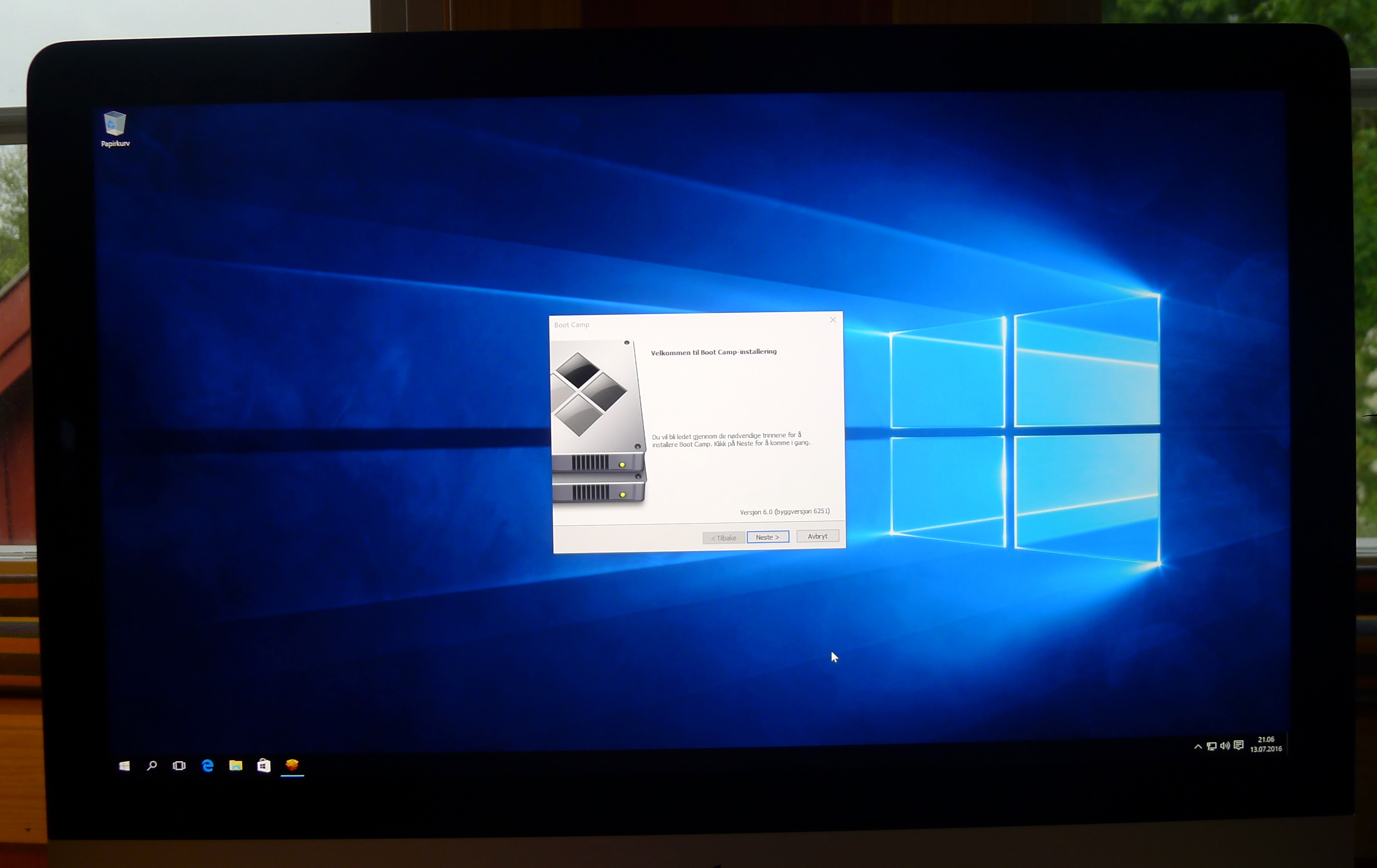Click the Boot Camp disk drive image
Viewport: 1377px width, 868px height.
[x=598, y=422]
